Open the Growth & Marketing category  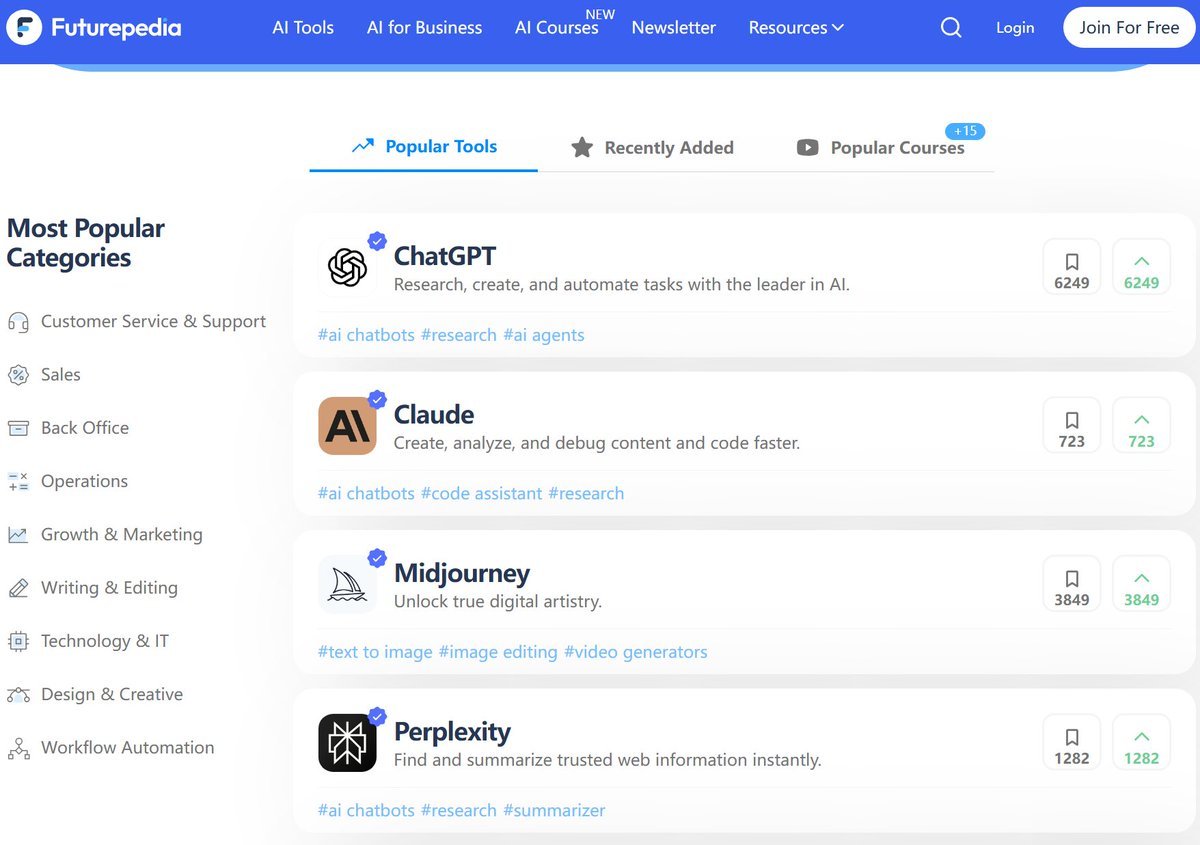coord(122,535)
